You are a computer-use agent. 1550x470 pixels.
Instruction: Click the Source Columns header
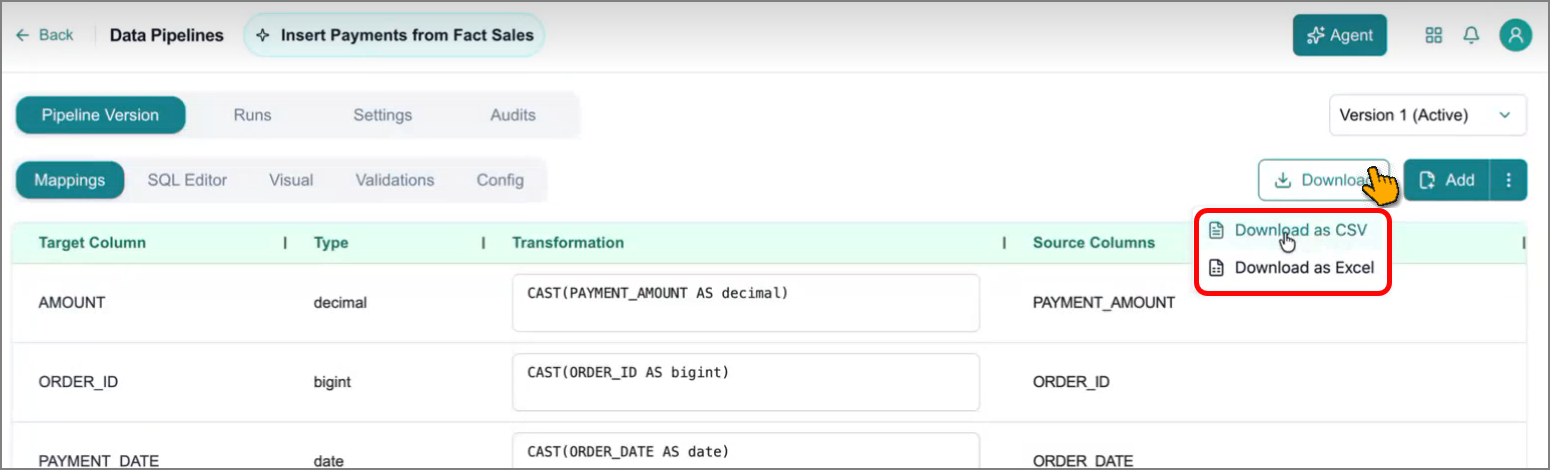coord(1094,242)
